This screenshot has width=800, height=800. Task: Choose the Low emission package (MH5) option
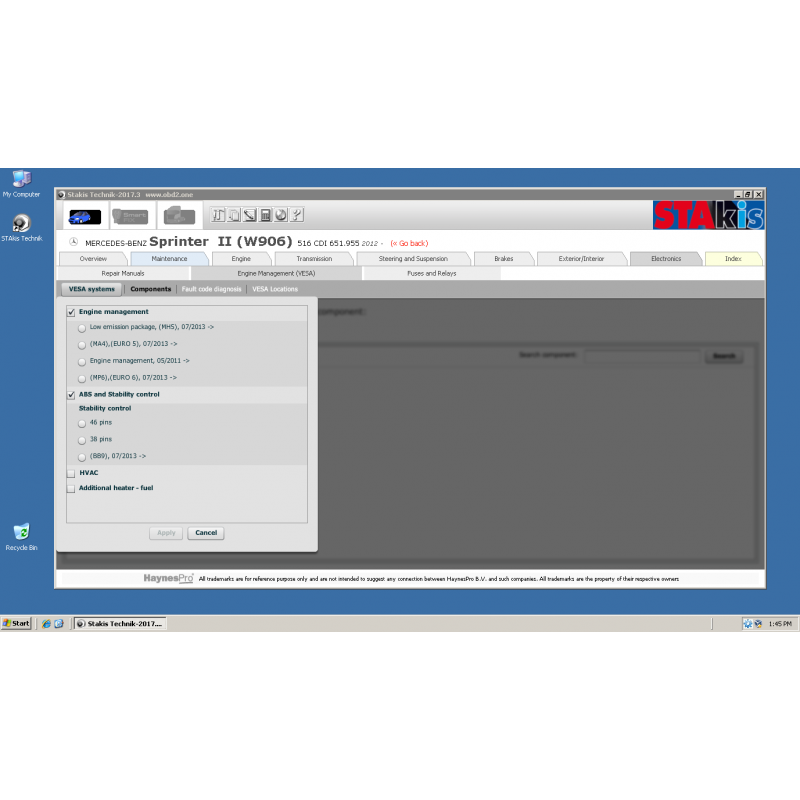click(x=82, y=326)
